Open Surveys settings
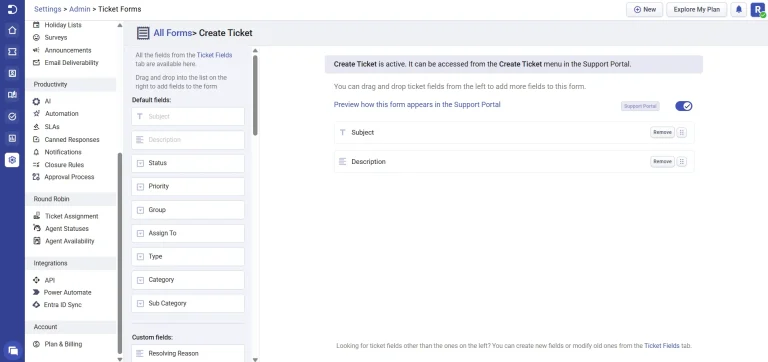This screenshot has width=768, height=362. (55, 37)
